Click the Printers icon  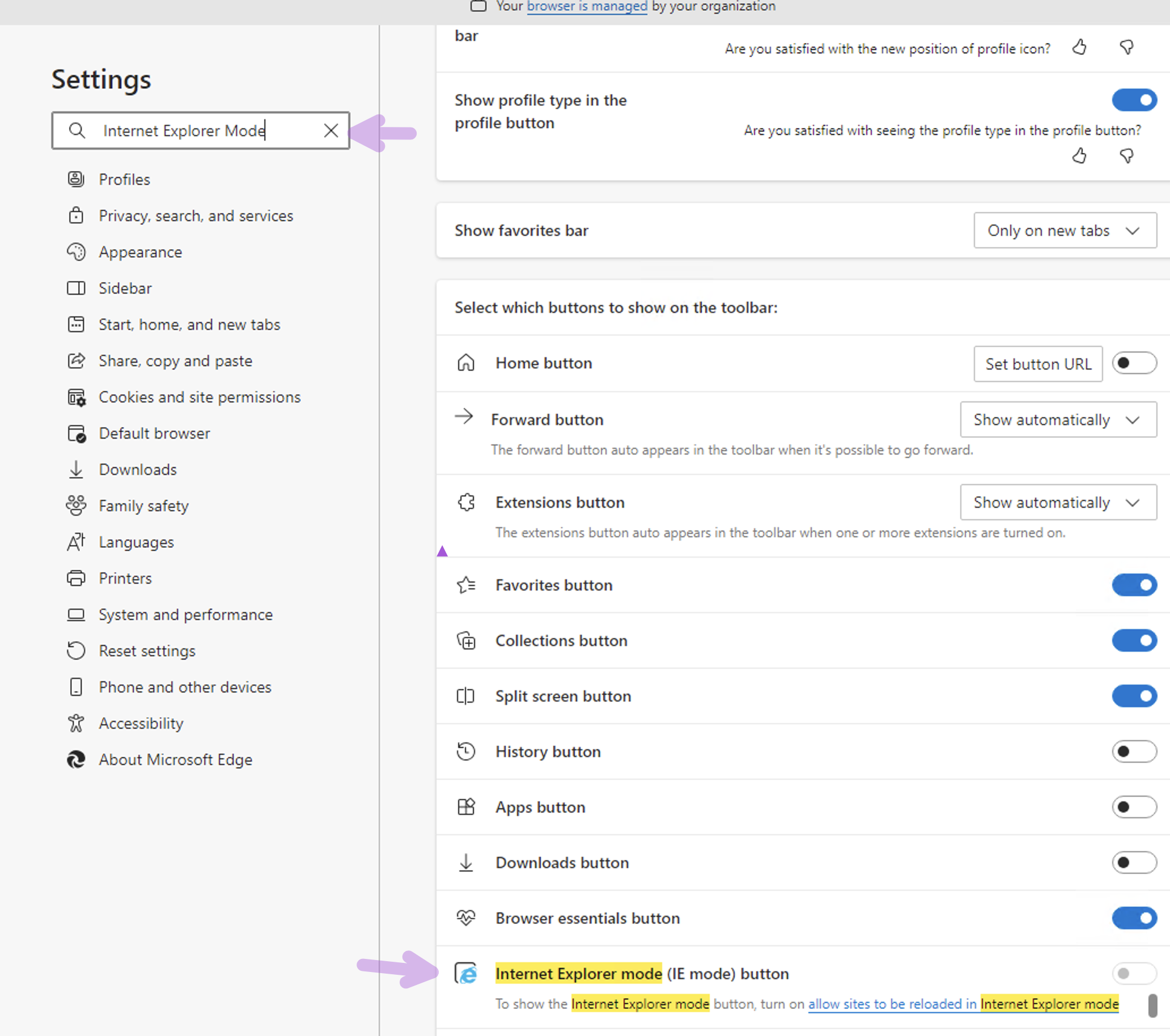click(76, 578)
